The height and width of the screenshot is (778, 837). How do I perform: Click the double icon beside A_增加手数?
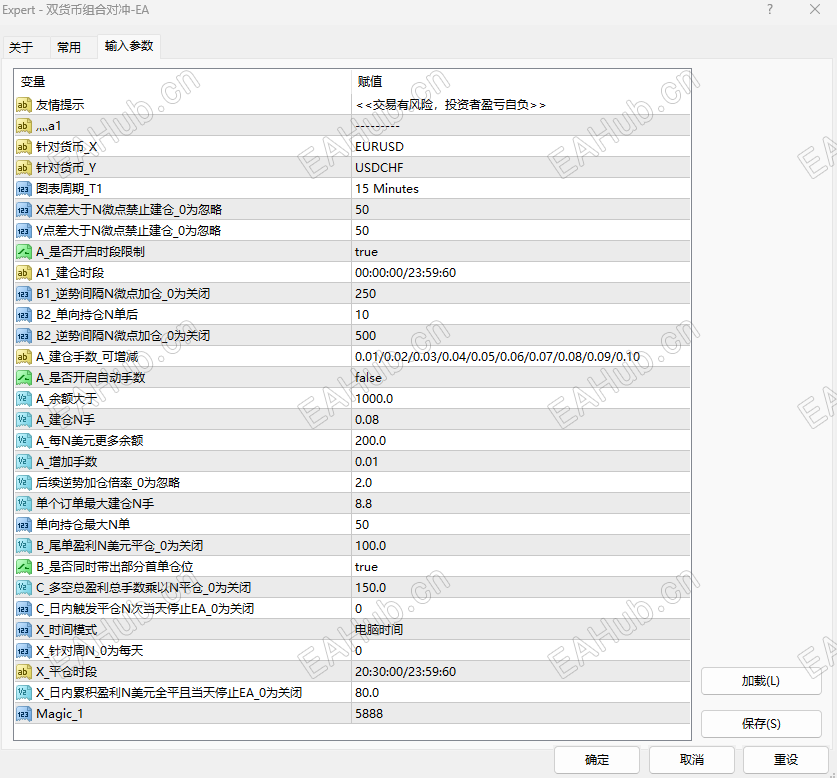click(x=23, y=462)
